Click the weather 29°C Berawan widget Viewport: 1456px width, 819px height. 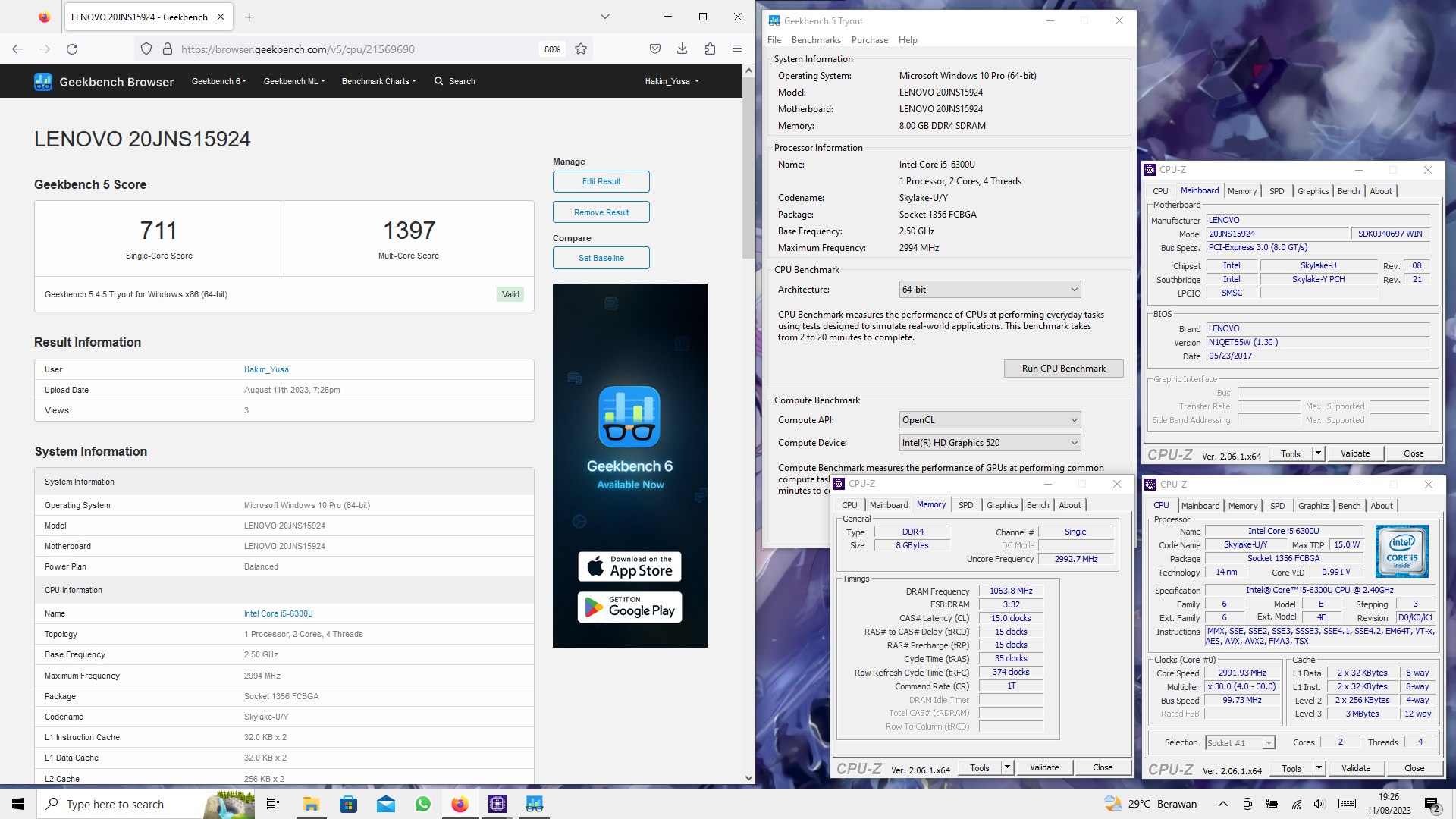point(1150,804)
